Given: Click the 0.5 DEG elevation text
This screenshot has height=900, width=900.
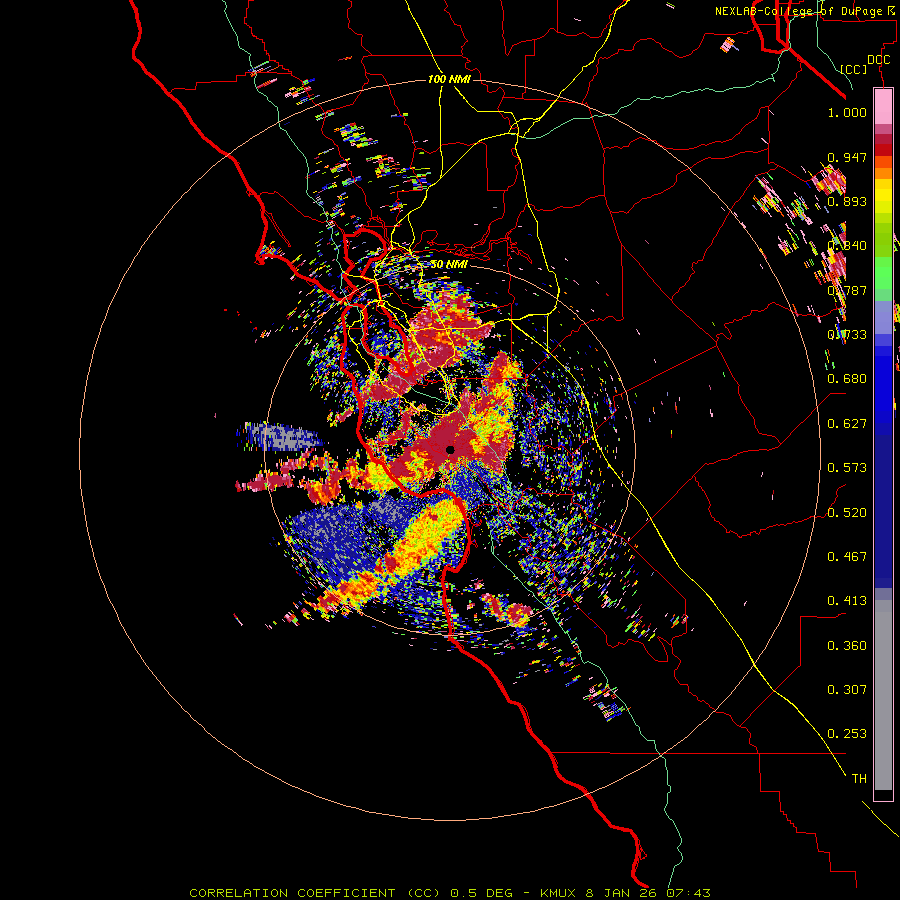Looking at the screenshot, I should (482, 893).
